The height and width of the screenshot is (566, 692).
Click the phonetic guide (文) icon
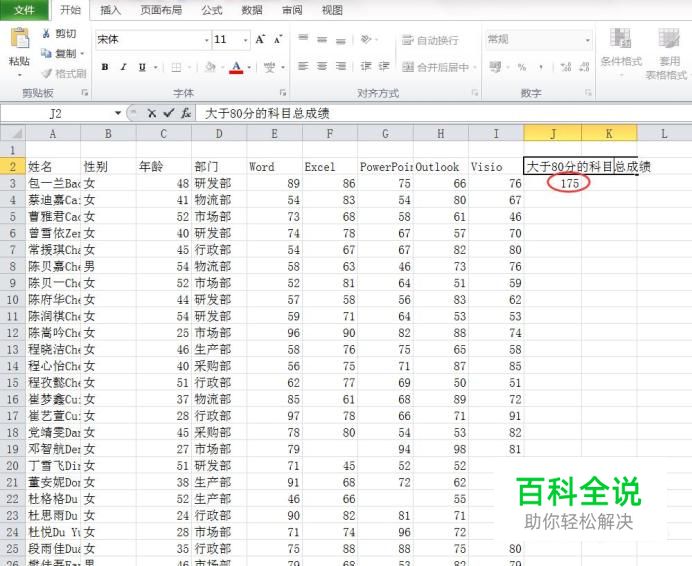click(x=269, y=67)
